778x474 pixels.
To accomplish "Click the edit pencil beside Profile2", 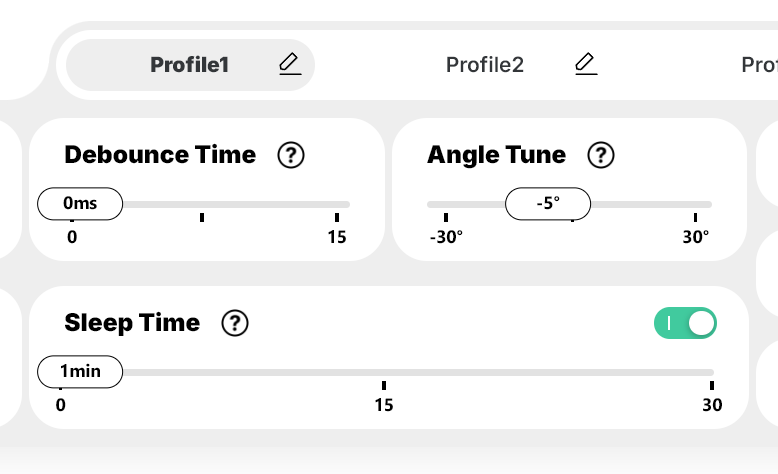I will click(x=586, y=65).
